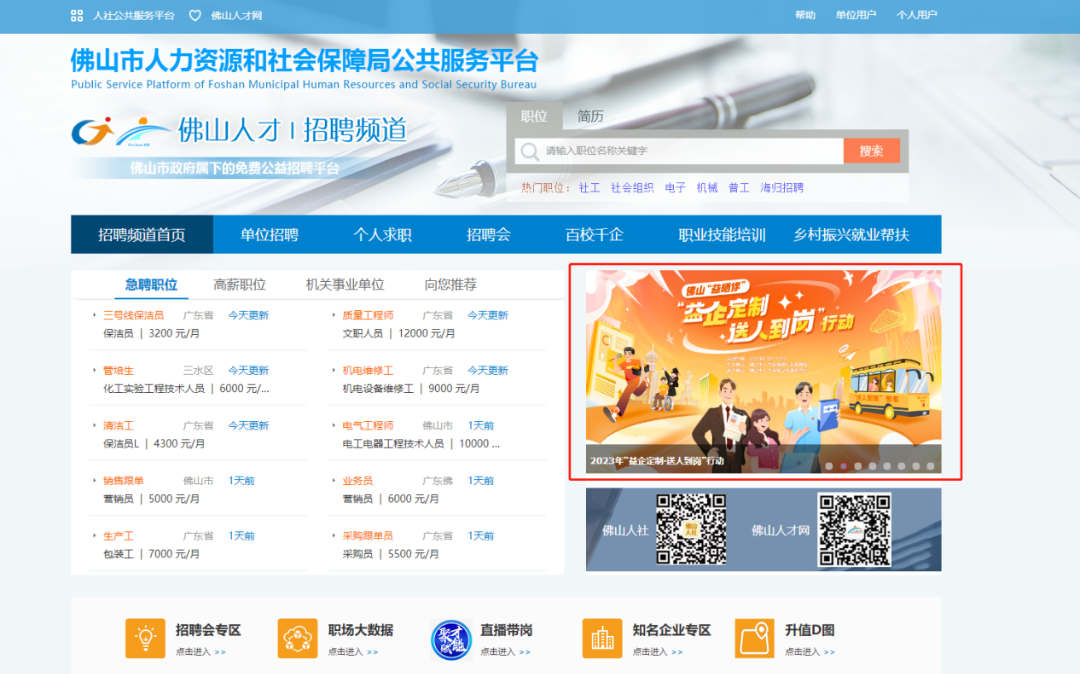Select the 高薪职位 tab
The image size is (1080, 674).
click(240, 284)
